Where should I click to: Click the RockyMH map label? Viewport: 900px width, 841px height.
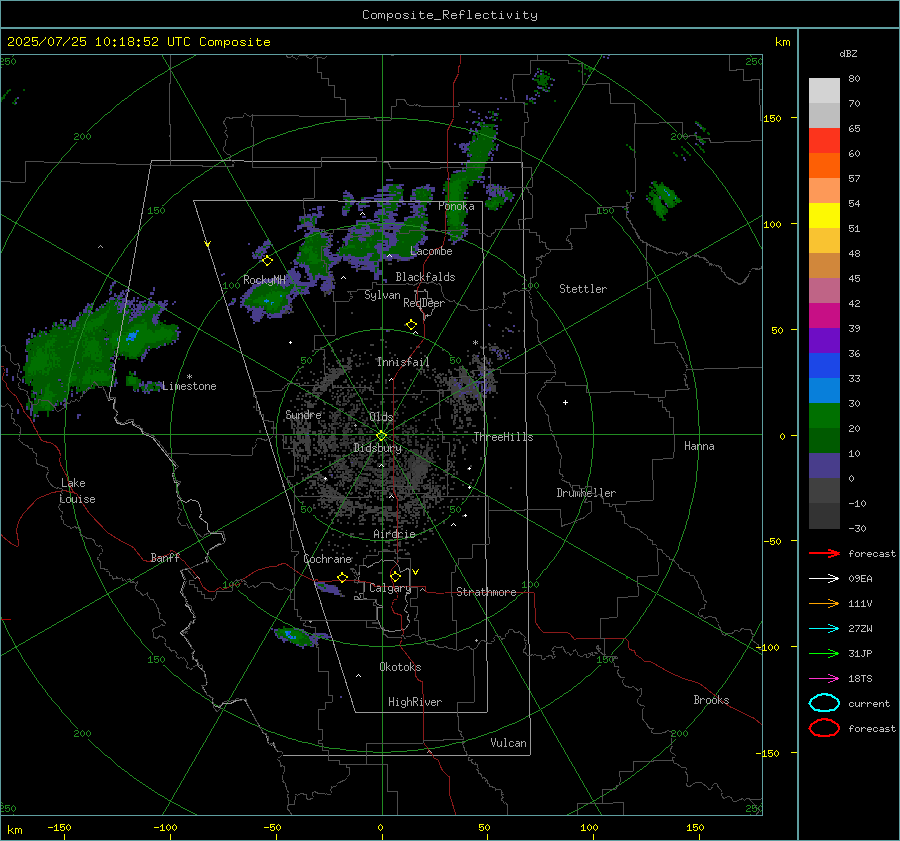264,280
